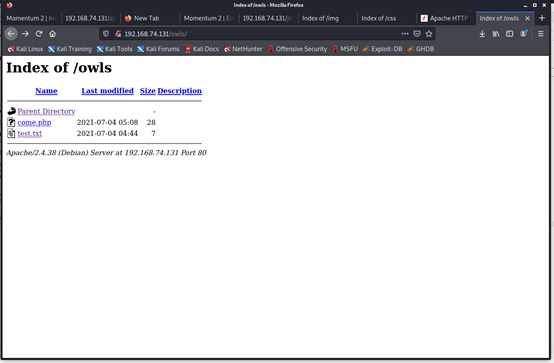
Task: Click the test.txt text file icon
Action: coord(11,134)
